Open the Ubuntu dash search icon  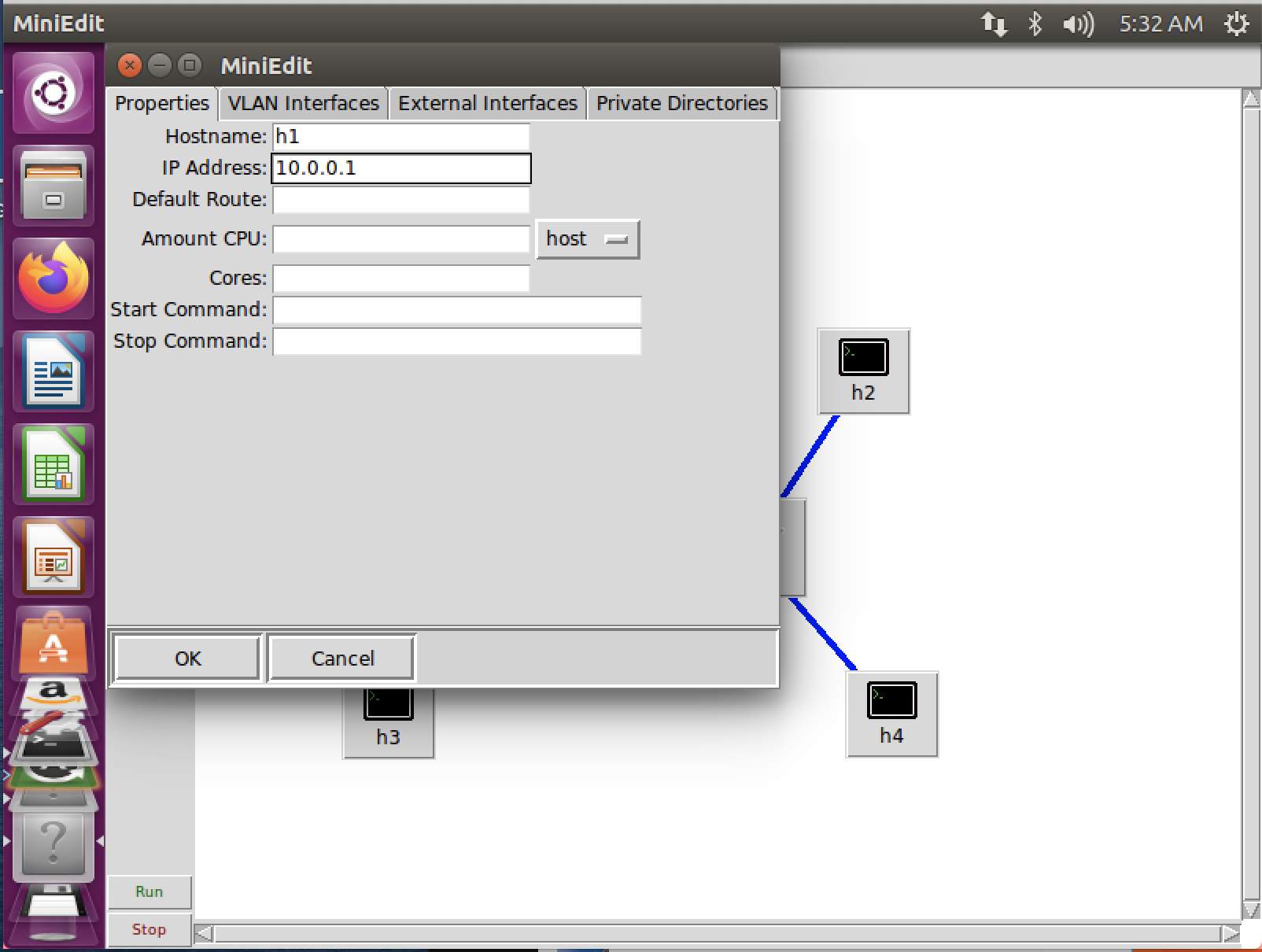pos(54,93)
